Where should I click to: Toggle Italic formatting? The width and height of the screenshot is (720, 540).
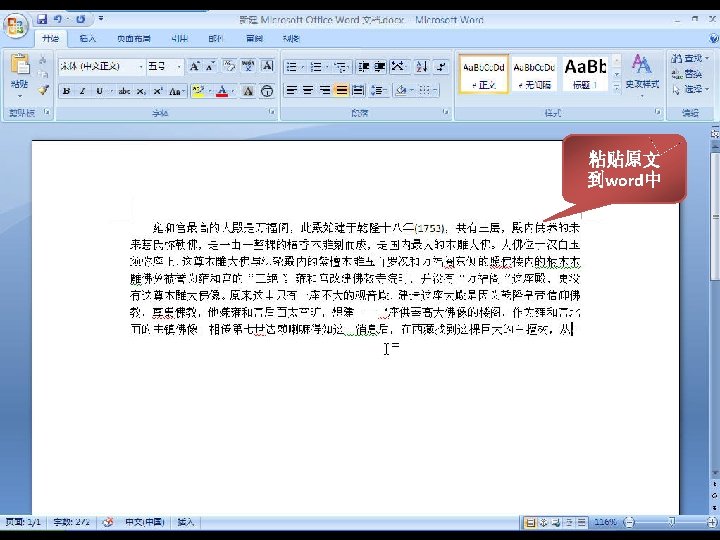pyautogui.click(x=83, y=91)
